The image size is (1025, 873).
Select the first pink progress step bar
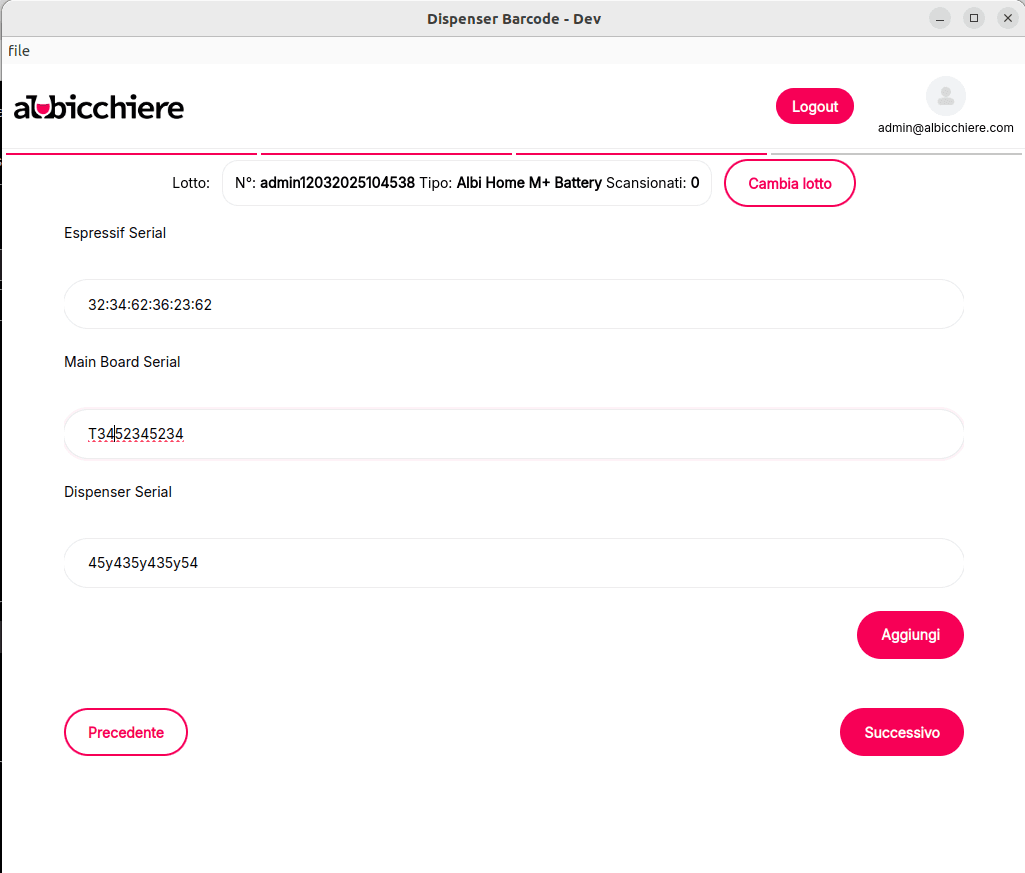coord(131,154)
